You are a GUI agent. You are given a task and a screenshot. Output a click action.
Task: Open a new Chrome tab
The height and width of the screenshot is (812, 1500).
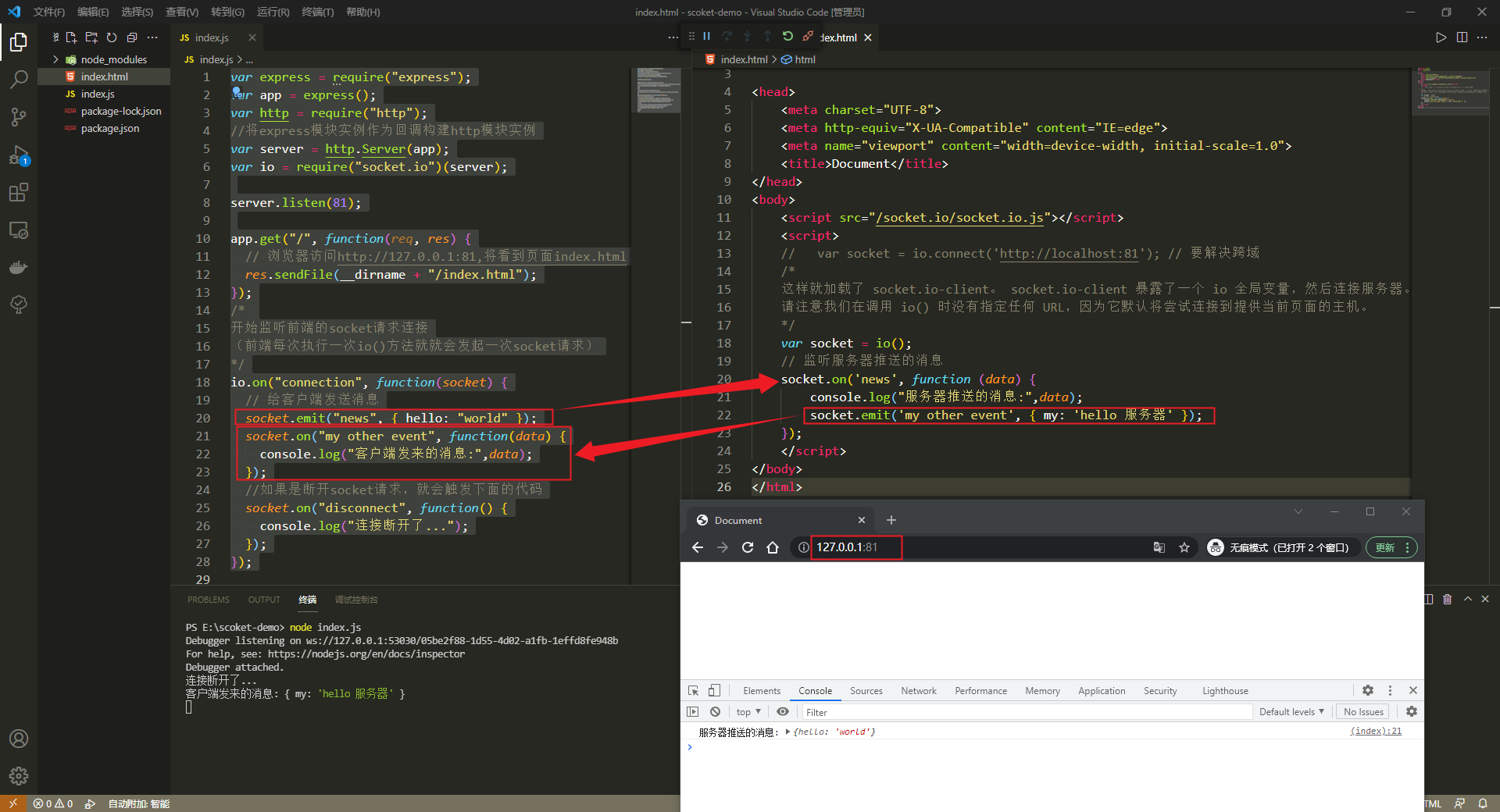point(891,520)
